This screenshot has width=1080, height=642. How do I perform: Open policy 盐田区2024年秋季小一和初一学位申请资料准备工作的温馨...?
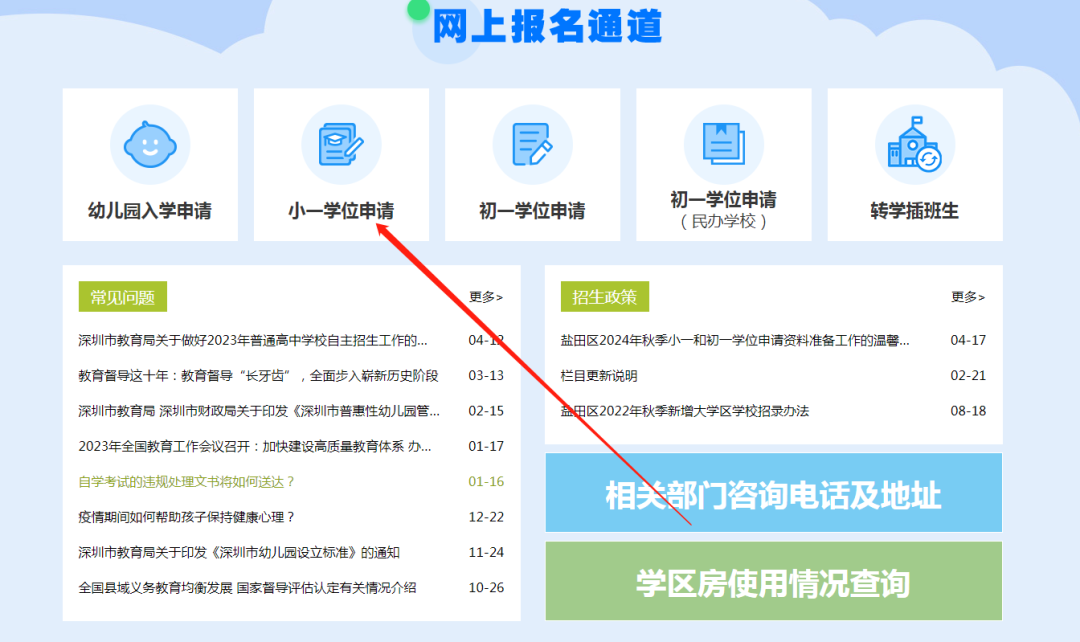tap(735, 340)
